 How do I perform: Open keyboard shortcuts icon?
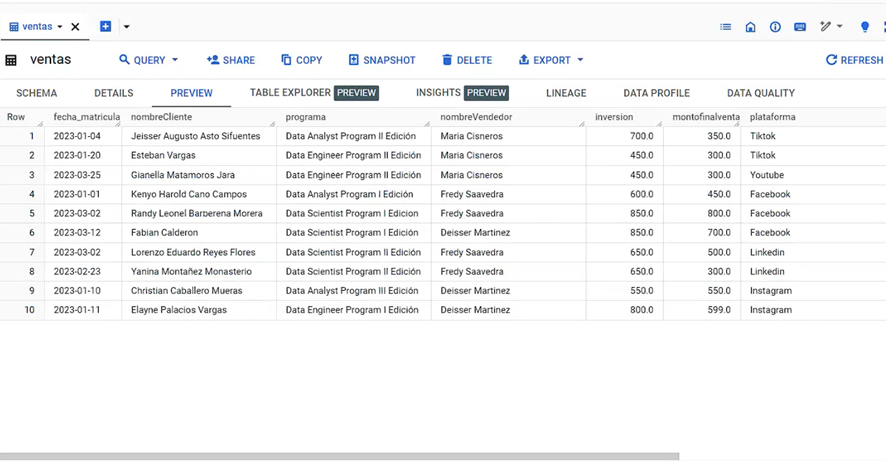(800, 27)
